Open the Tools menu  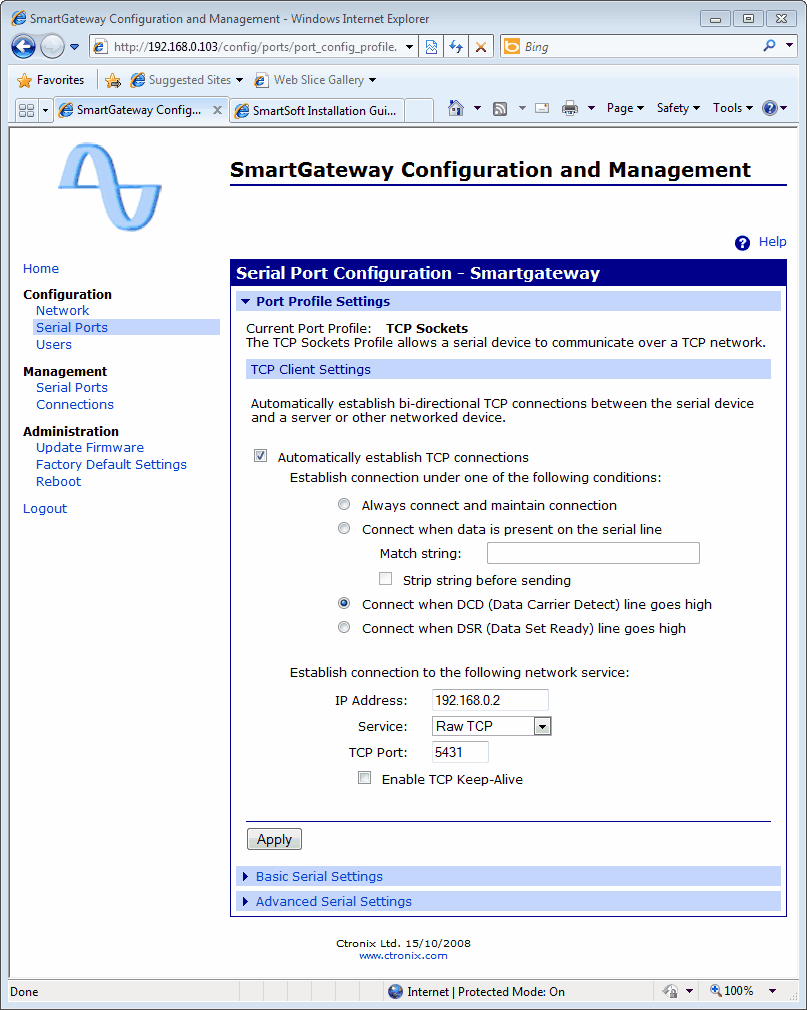pyautogui.click(x=733, y=108)
